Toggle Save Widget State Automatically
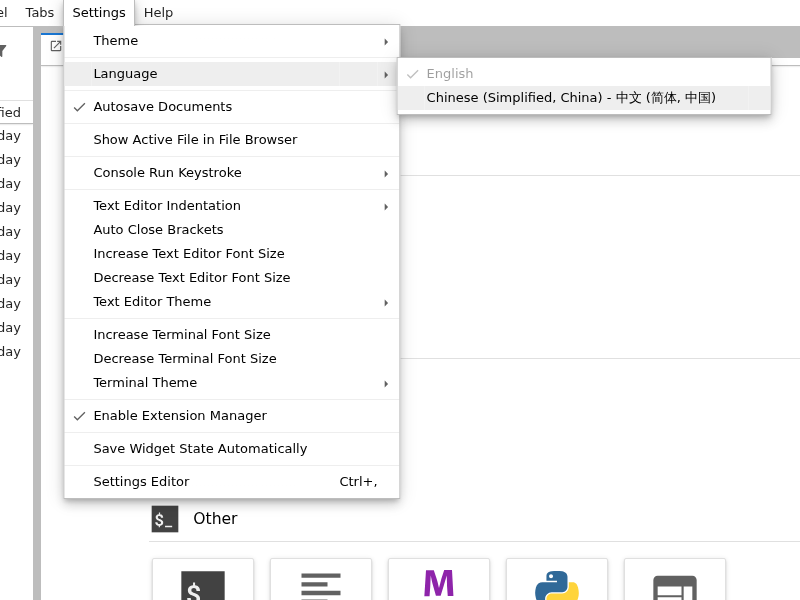Screen dimensions: 800x600 [232, 449]
